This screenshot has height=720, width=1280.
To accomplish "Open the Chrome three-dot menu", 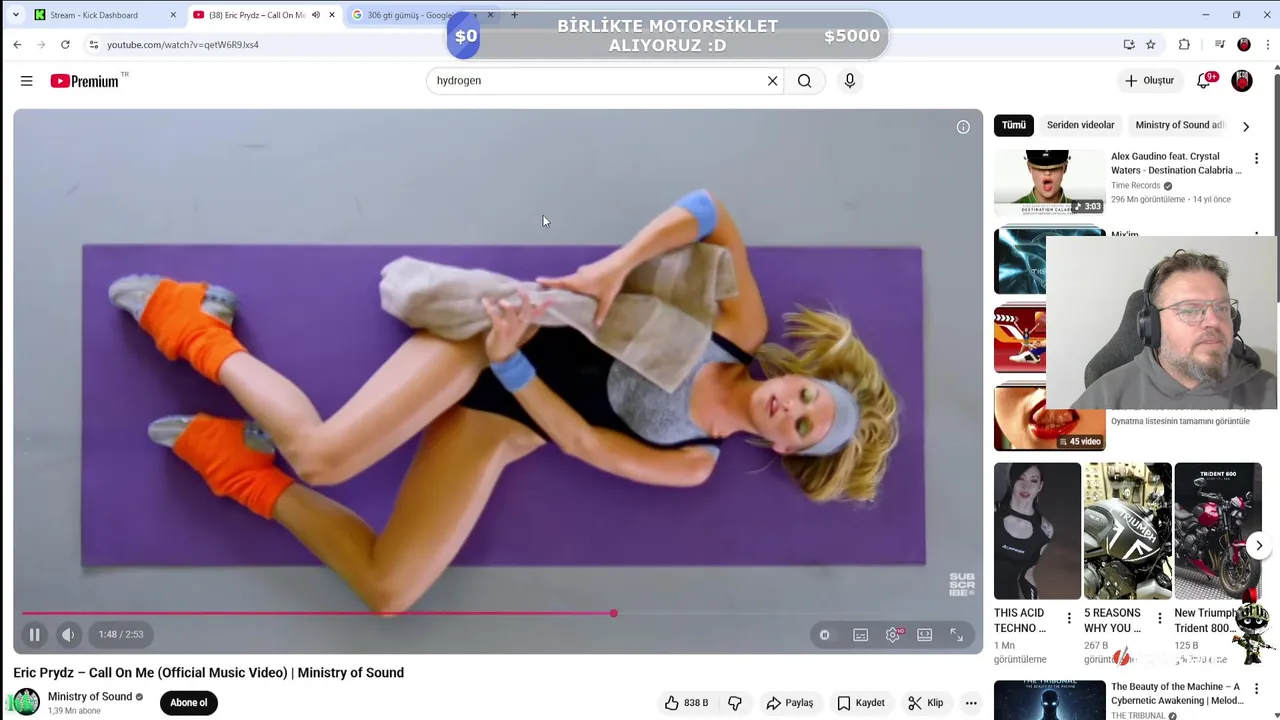I will 1268,45.
